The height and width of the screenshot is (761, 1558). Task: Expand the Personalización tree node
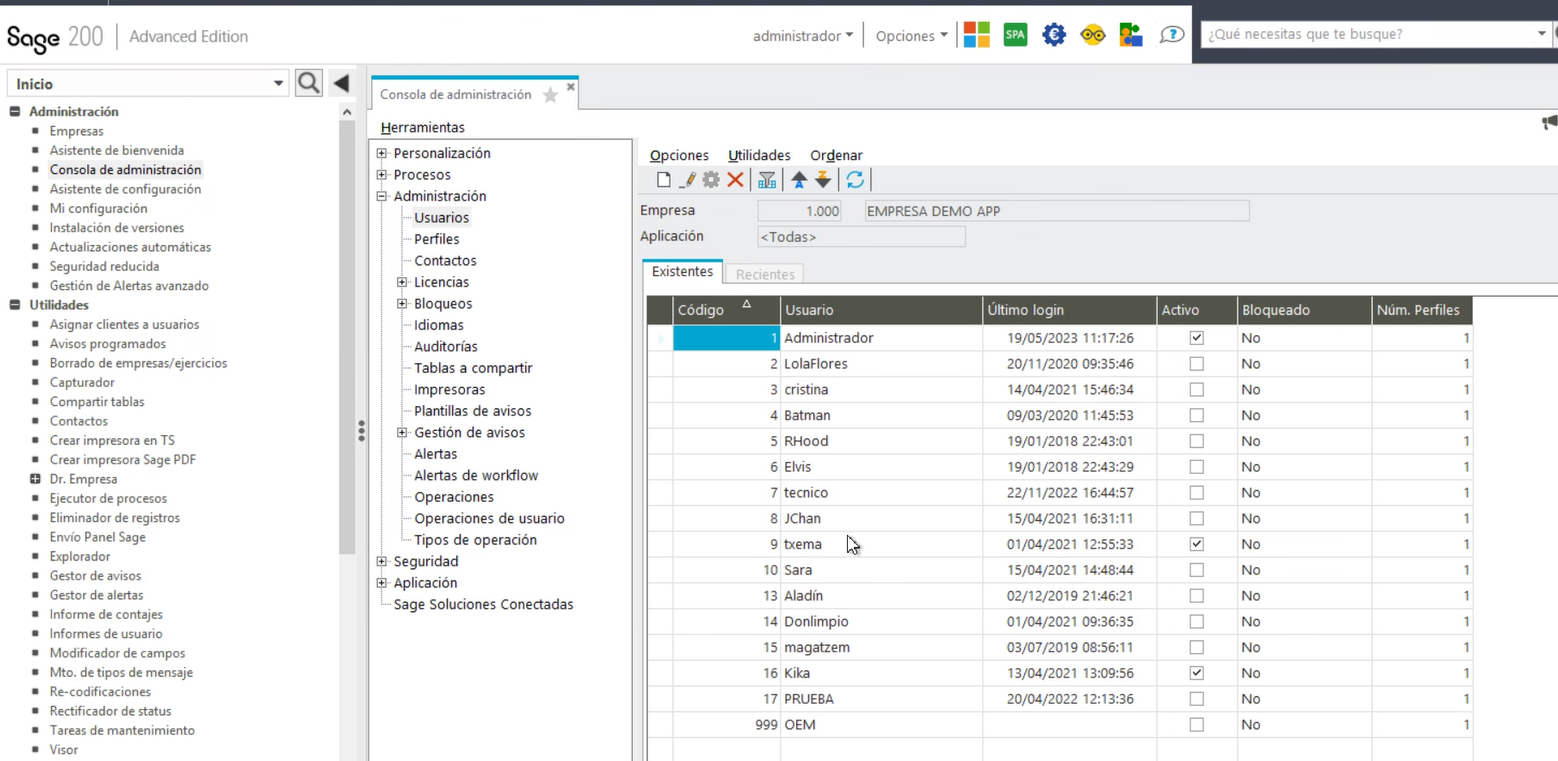382,154
